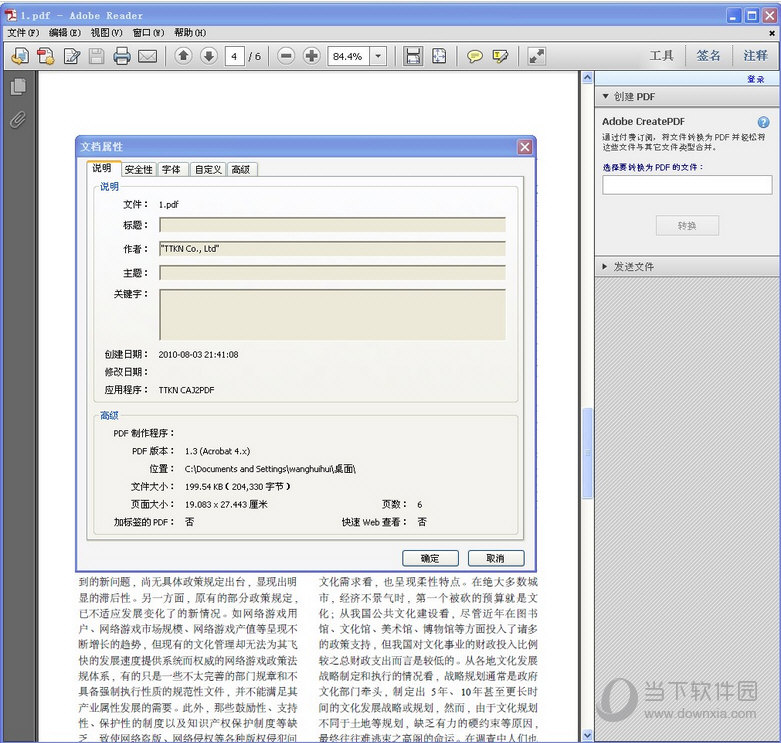Image resolution: width=781 pixels, height=743 pixels.
Task: Expand the 发送文件 panel section
Action: click(605, 266)
